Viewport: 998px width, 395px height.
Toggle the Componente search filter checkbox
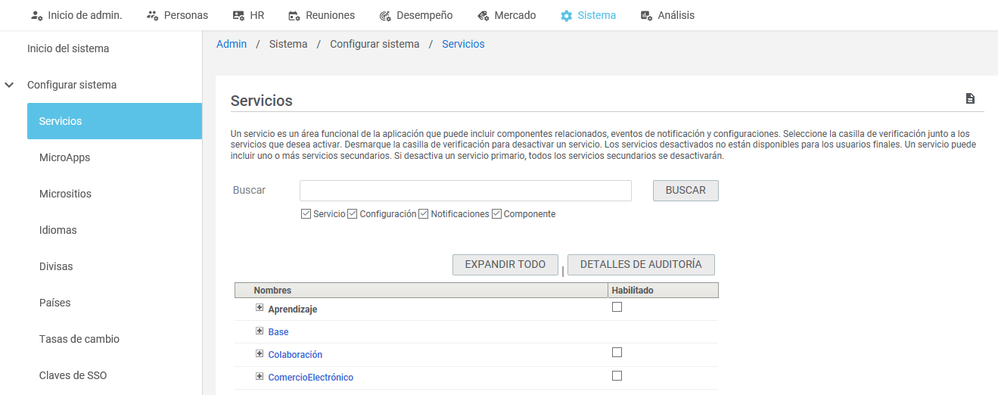click(497, 214)
